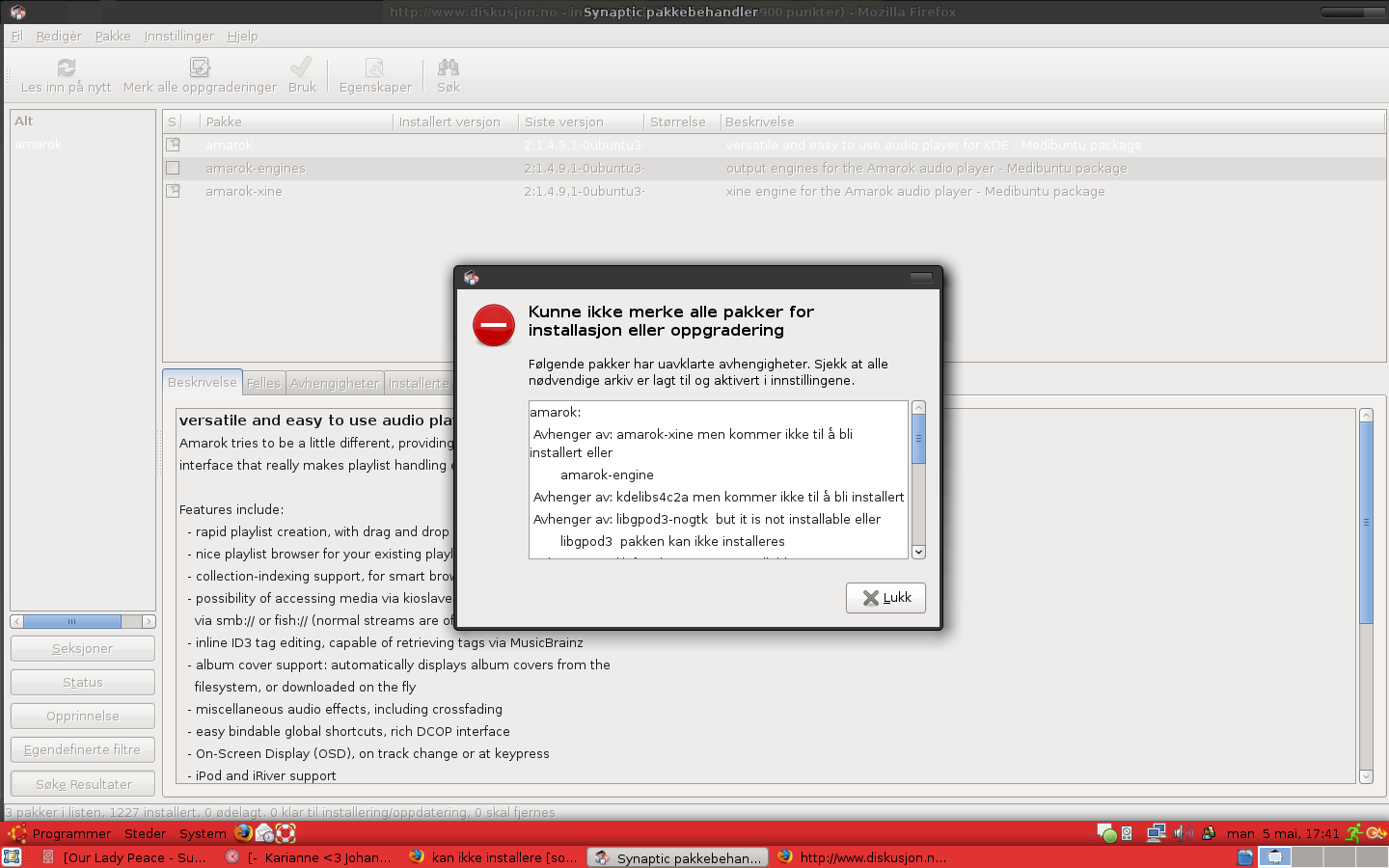Open the Steder panel menu
This screenshot has height=868, width=1389.
[146, 833]
